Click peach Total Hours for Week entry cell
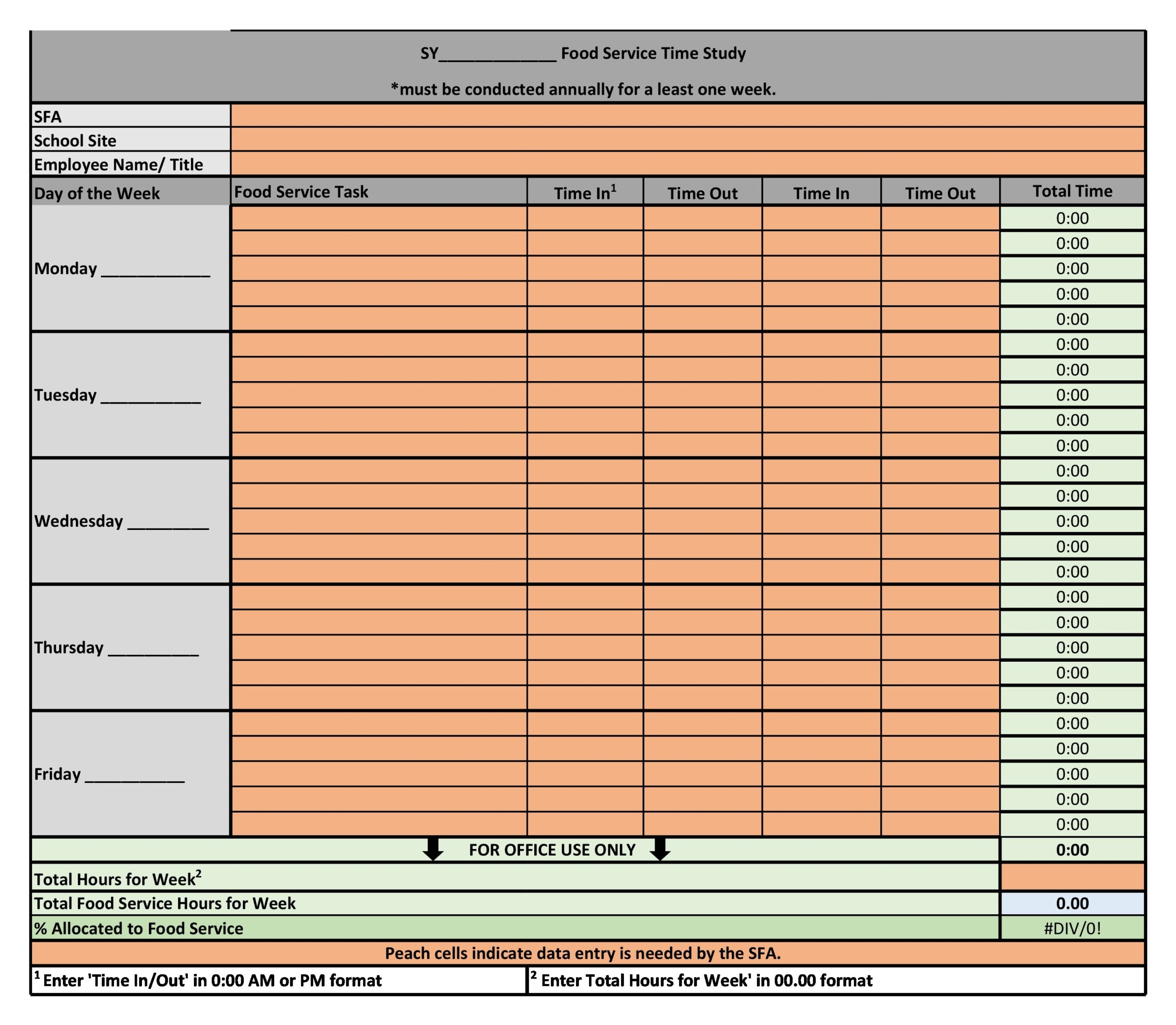 click(x=1072, y=877)
